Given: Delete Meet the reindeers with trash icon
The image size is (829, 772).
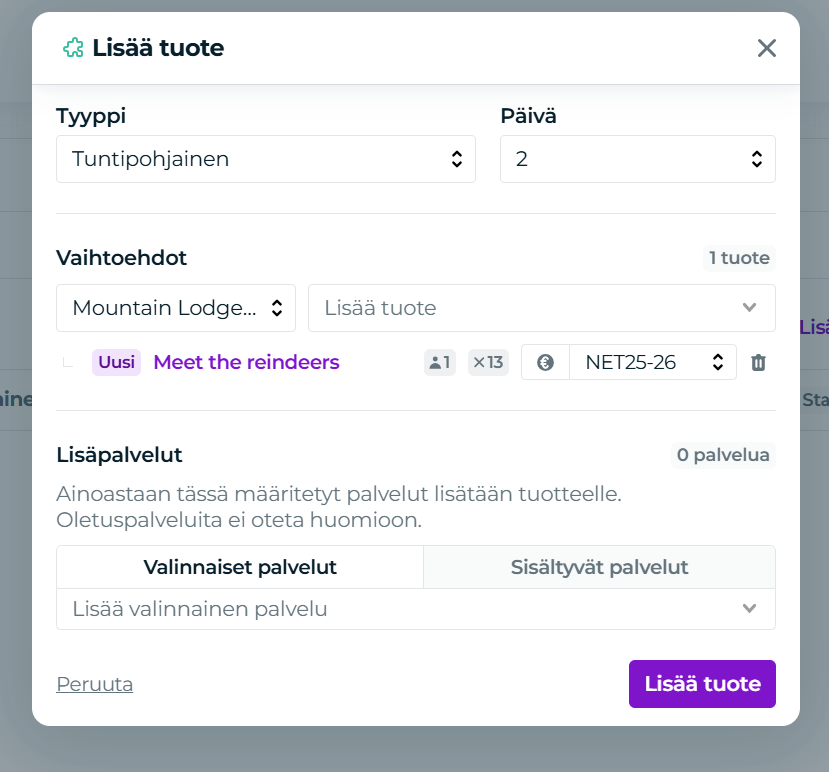Looking at the screenshot, I should (x=758, y=363).
